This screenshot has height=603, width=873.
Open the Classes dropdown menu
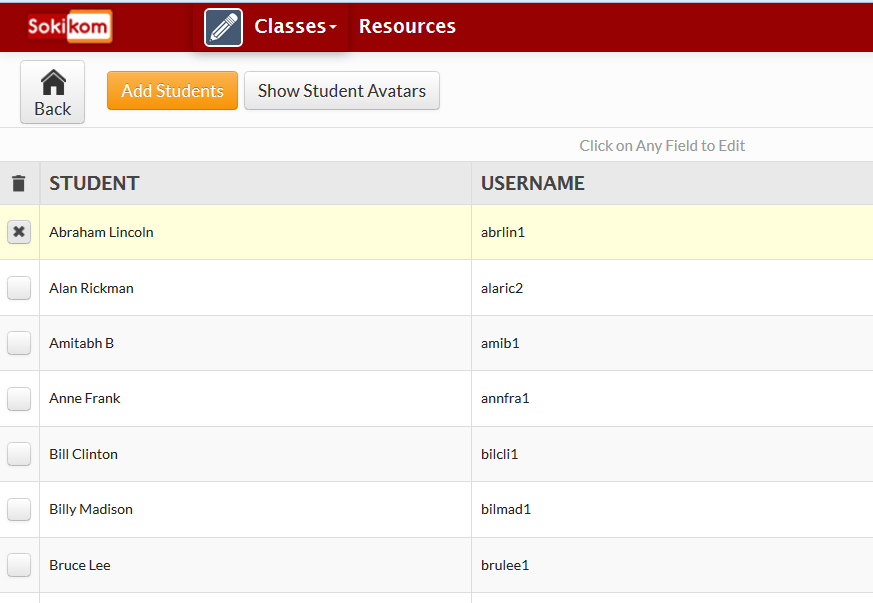click(x=295, y=27)
